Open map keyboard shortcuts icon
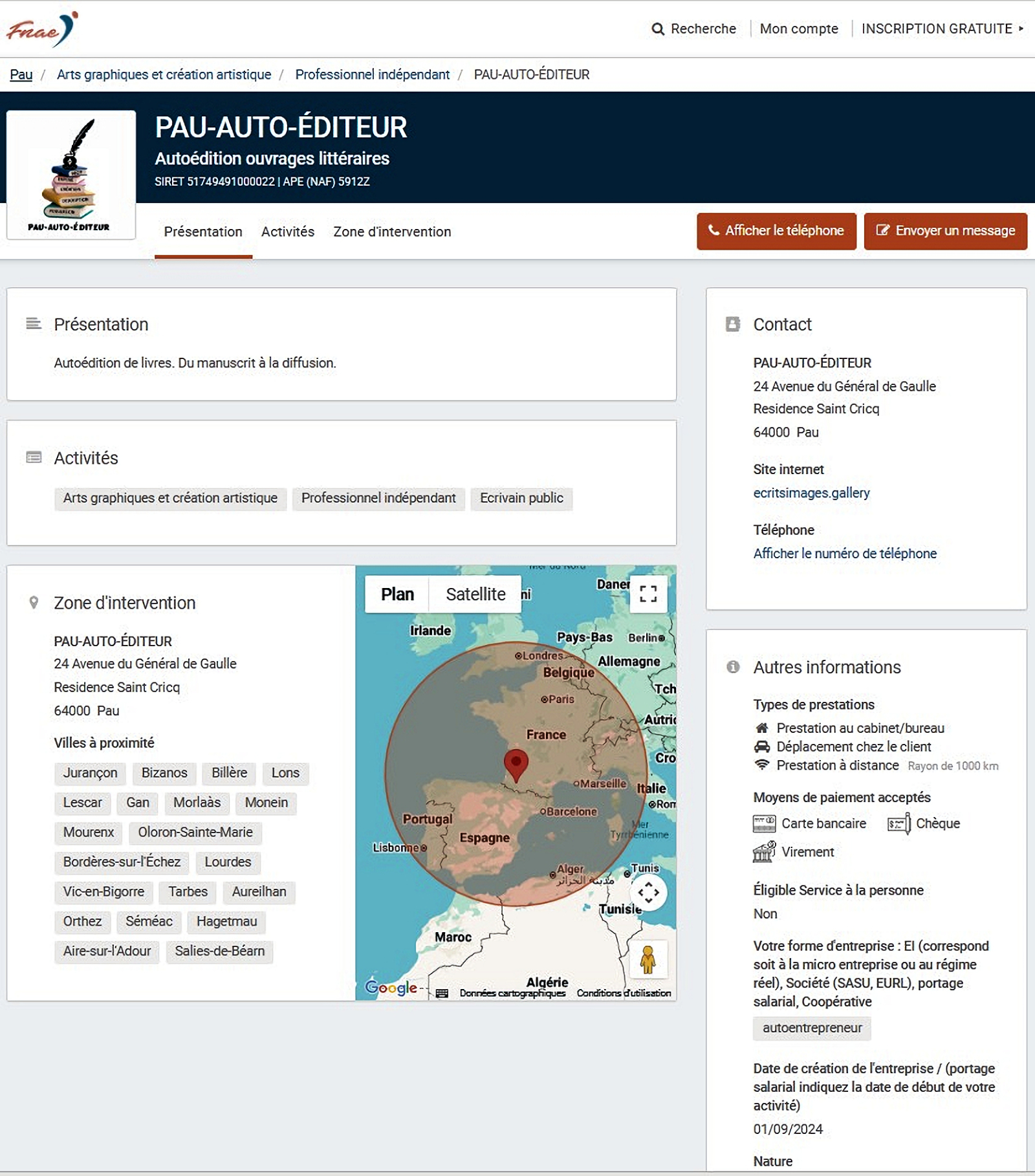The image size is (1035, 1176). [442, 993]
